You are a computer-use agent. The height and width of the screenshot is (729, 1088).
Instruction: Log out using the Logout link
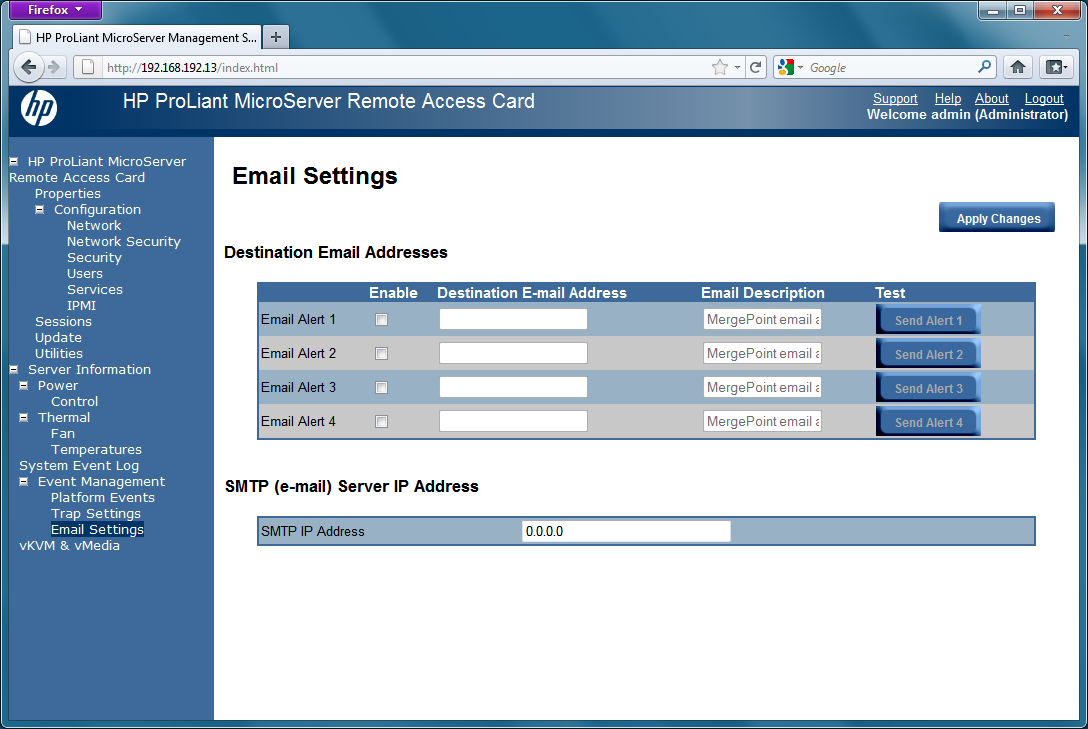pos(1044,98)
